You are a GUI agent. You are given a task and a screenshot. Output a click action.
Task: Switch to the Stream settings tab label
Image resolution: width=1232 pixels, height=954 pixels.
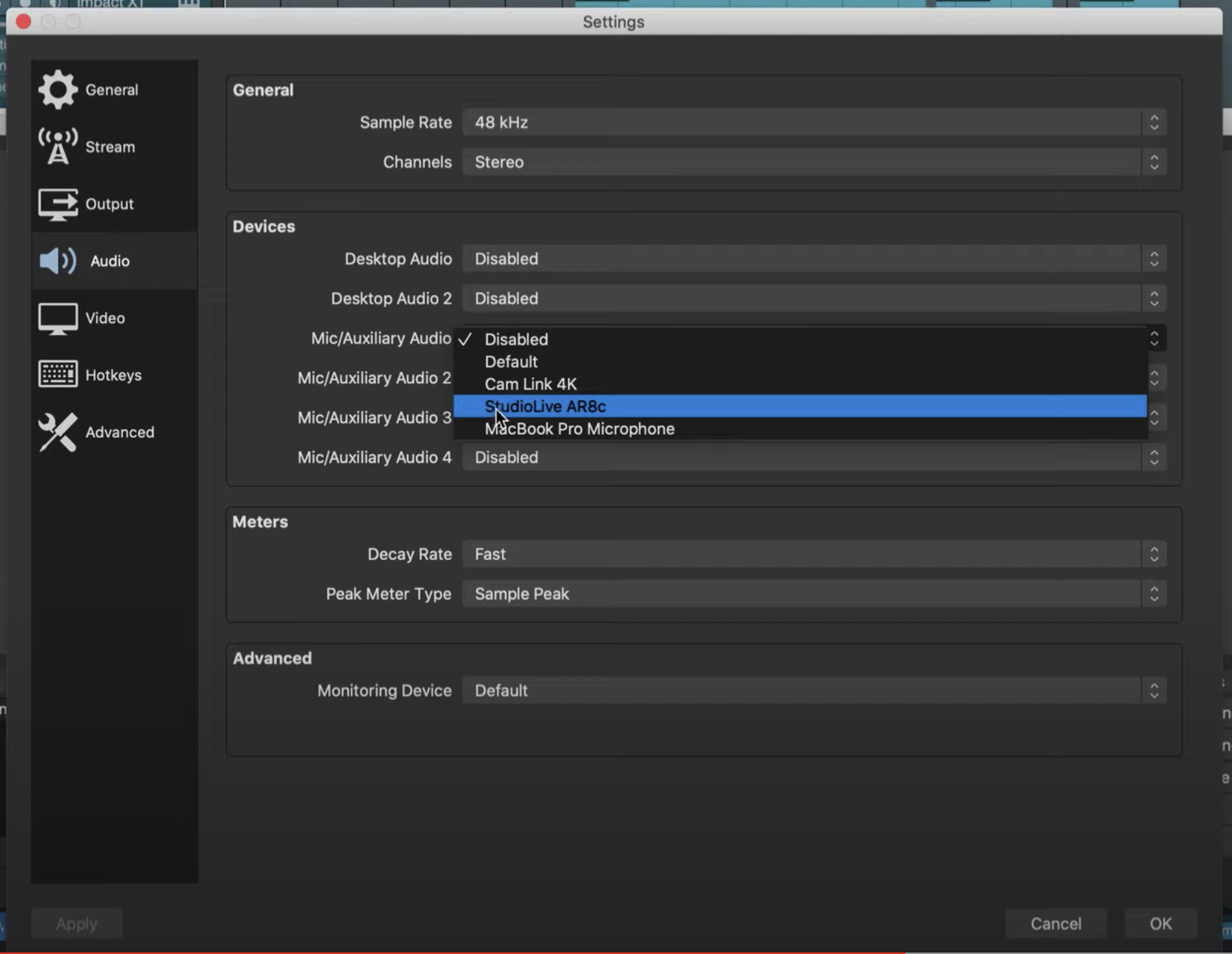click(x=110, y=147)
